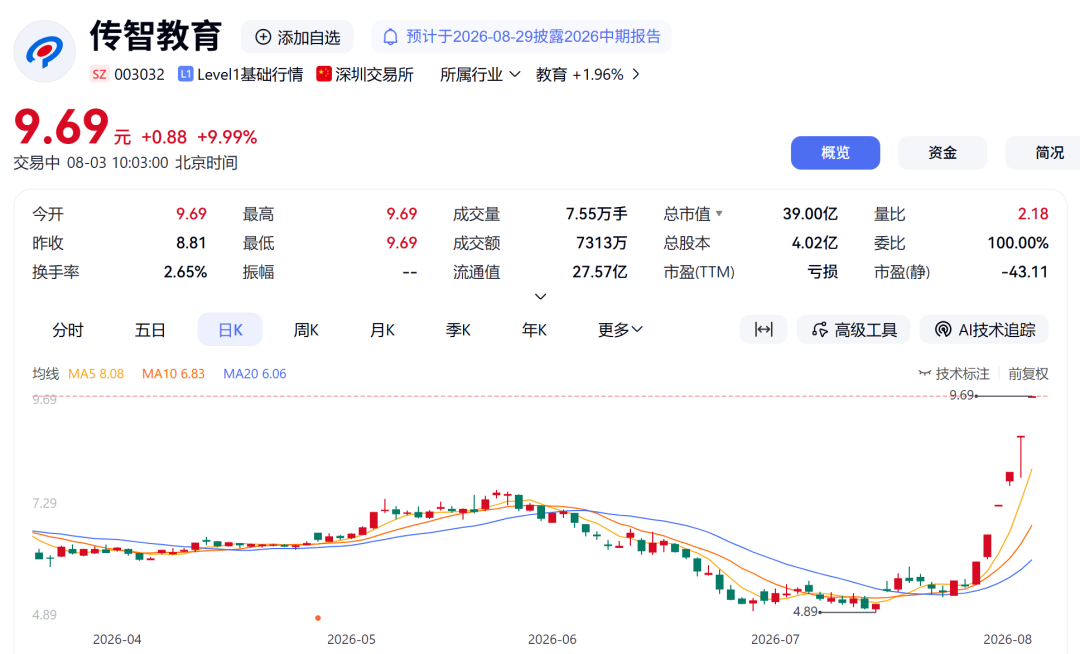Screen dimensions: 1080x654
Task: Open the 总市值 dropdown arrow
Action: tap(719, 213)
